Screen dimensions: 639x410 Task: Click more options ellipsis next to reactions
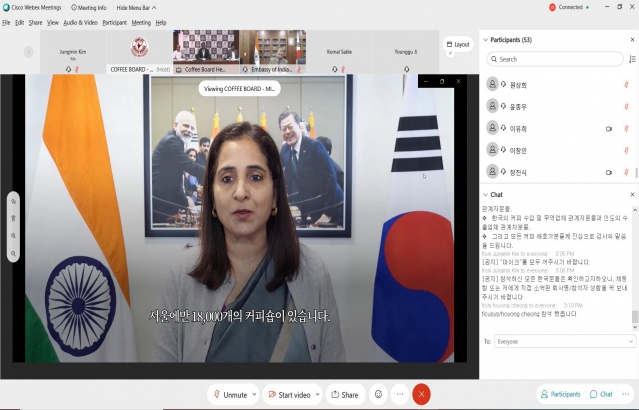tap(400, 395)
